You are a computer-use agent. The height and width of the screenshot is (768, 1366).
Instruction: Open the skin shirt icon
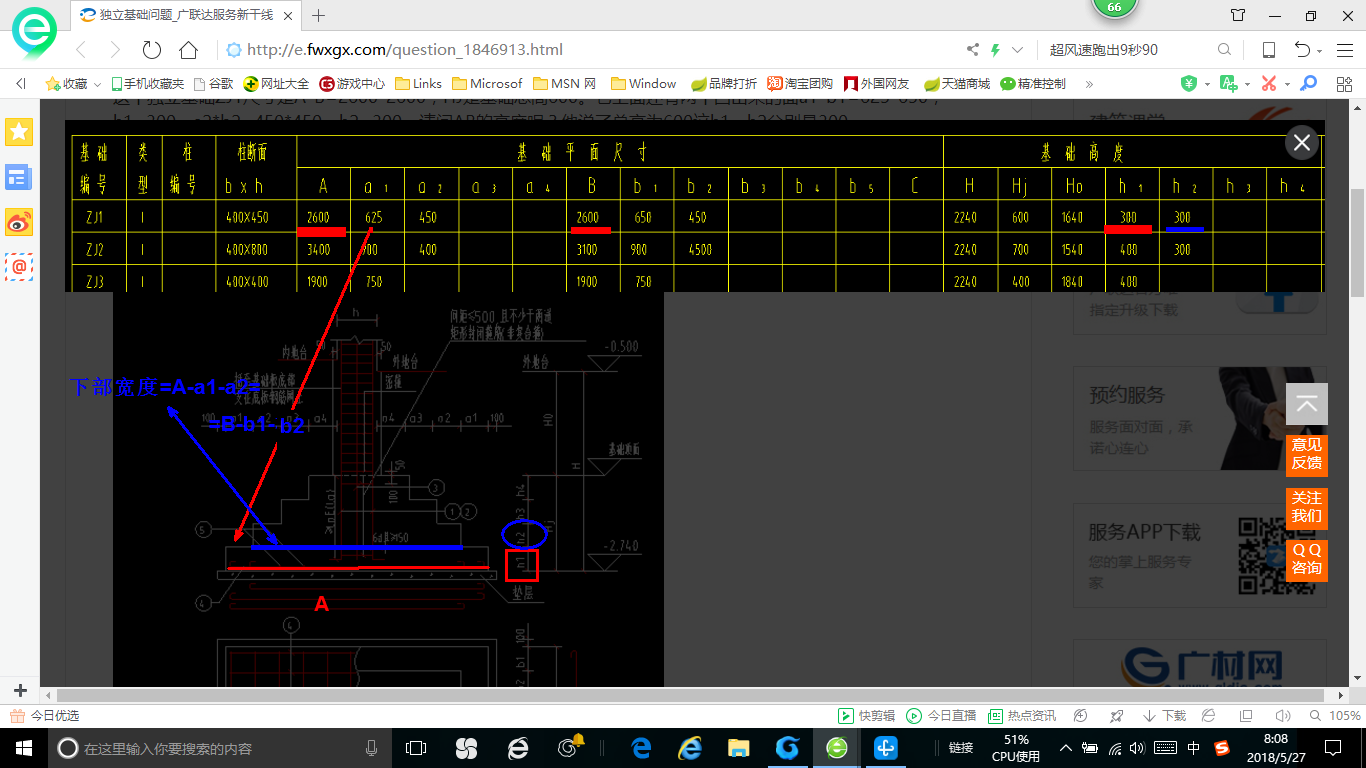pyautogui.click(x=1238, y=15)
